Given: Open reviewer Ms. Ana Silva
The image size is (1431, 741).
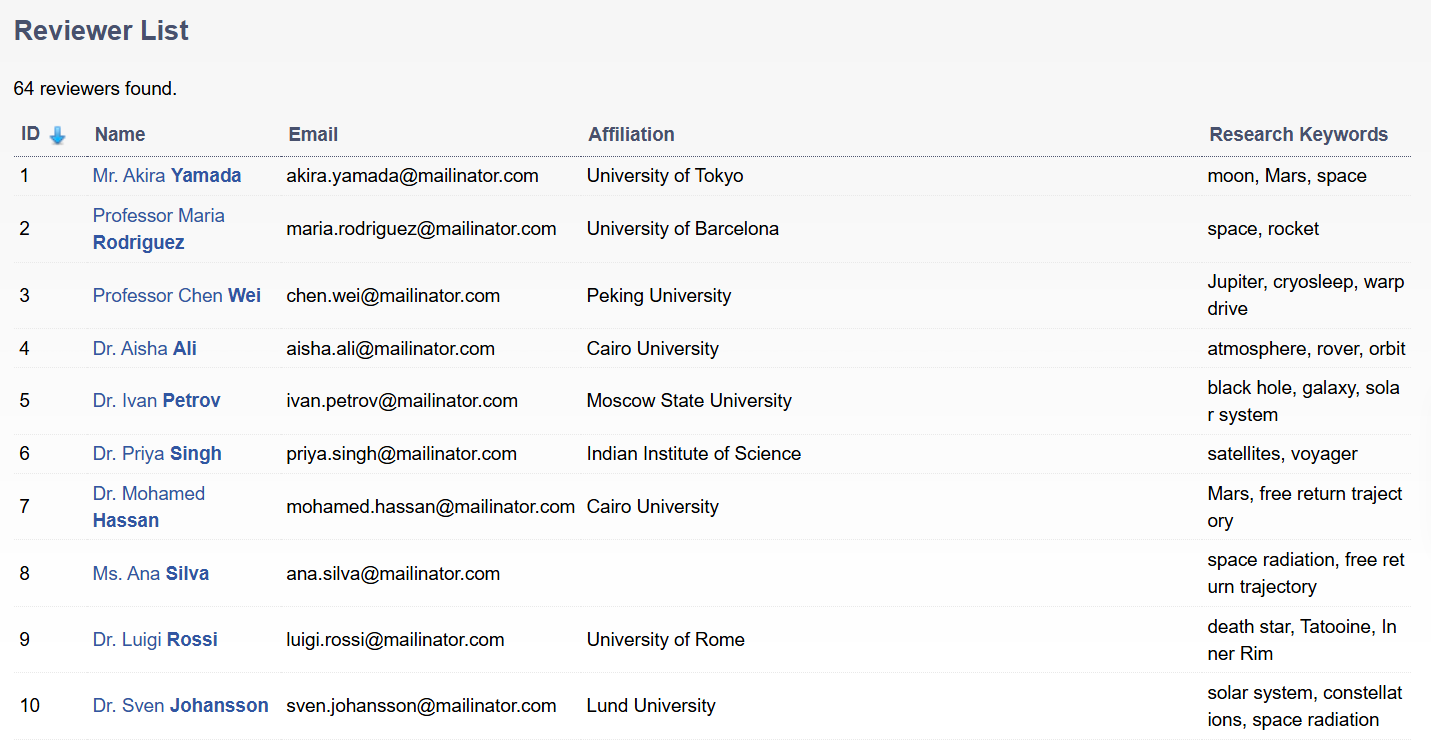Looking at the screenshot, I should pyautogui.click(x=151, y=573).
